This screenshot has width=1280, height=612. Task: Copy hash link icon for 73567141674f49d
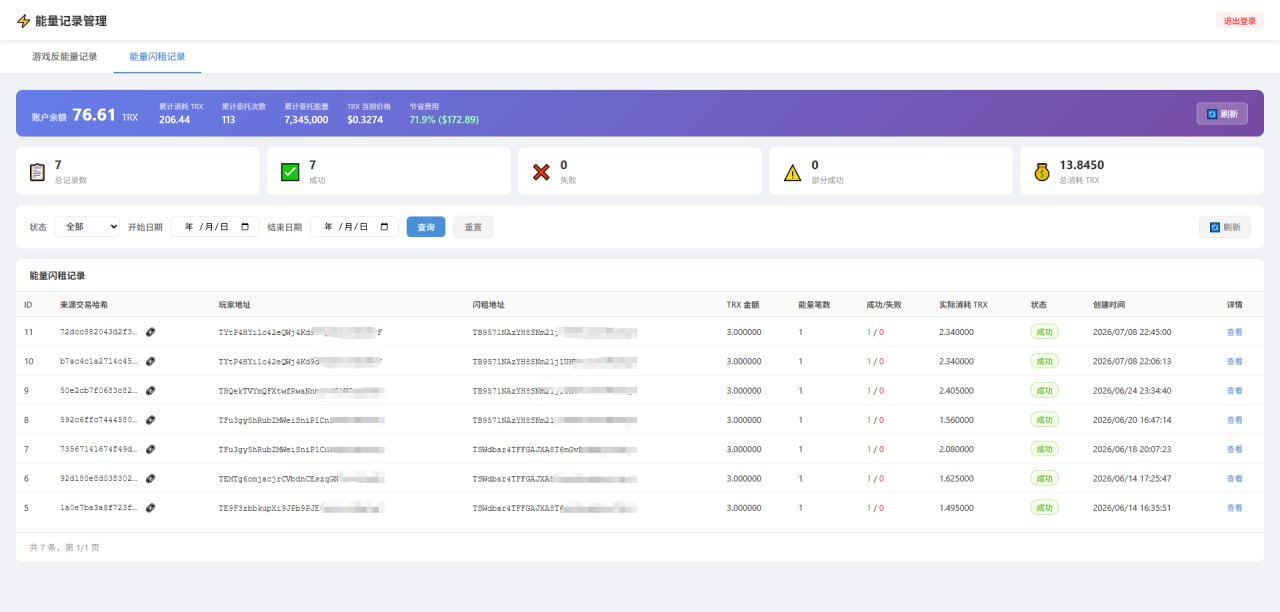[x=151, y=449]
